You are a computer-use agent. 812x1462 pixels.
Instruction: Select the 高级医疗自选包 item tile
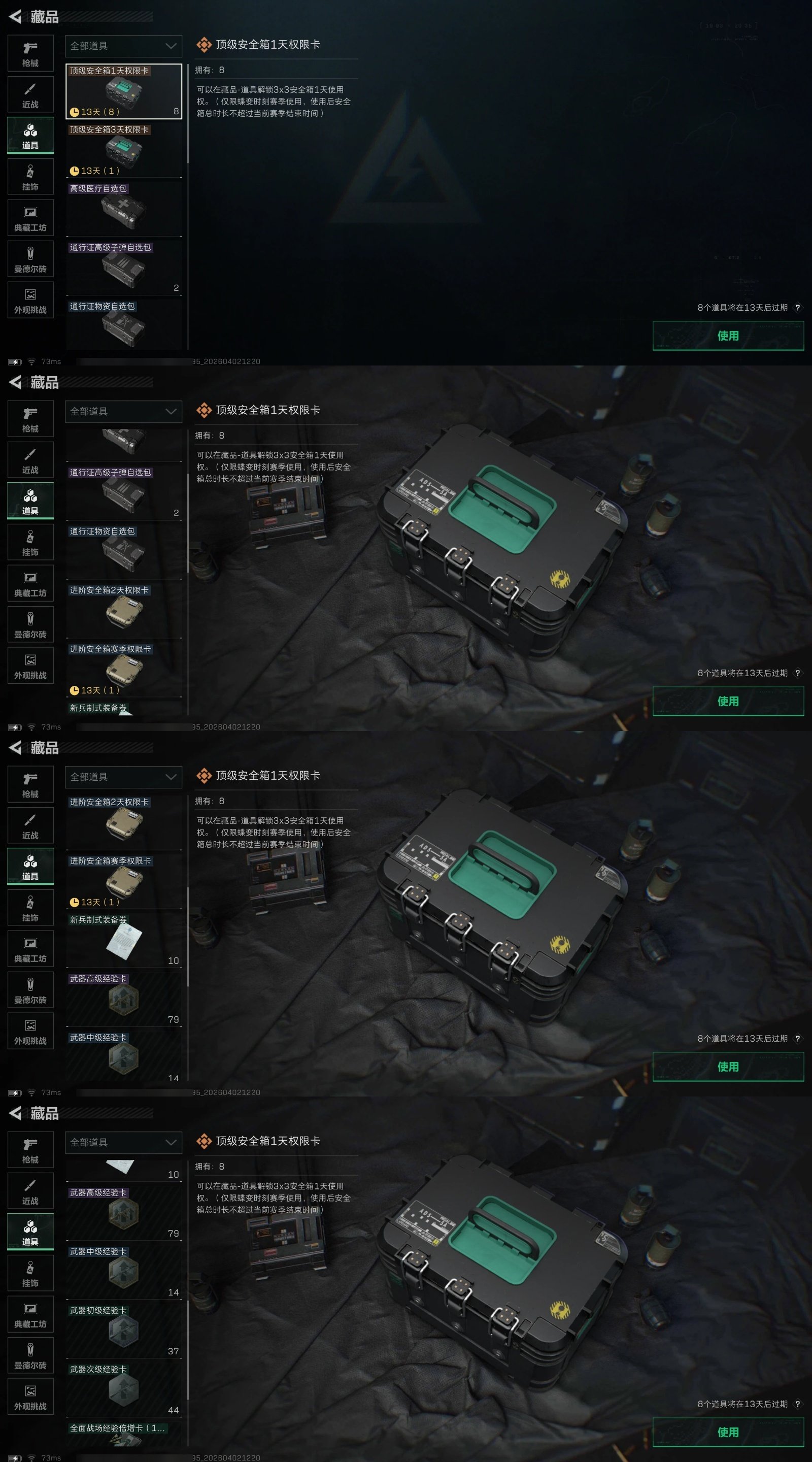pos(124,209)
